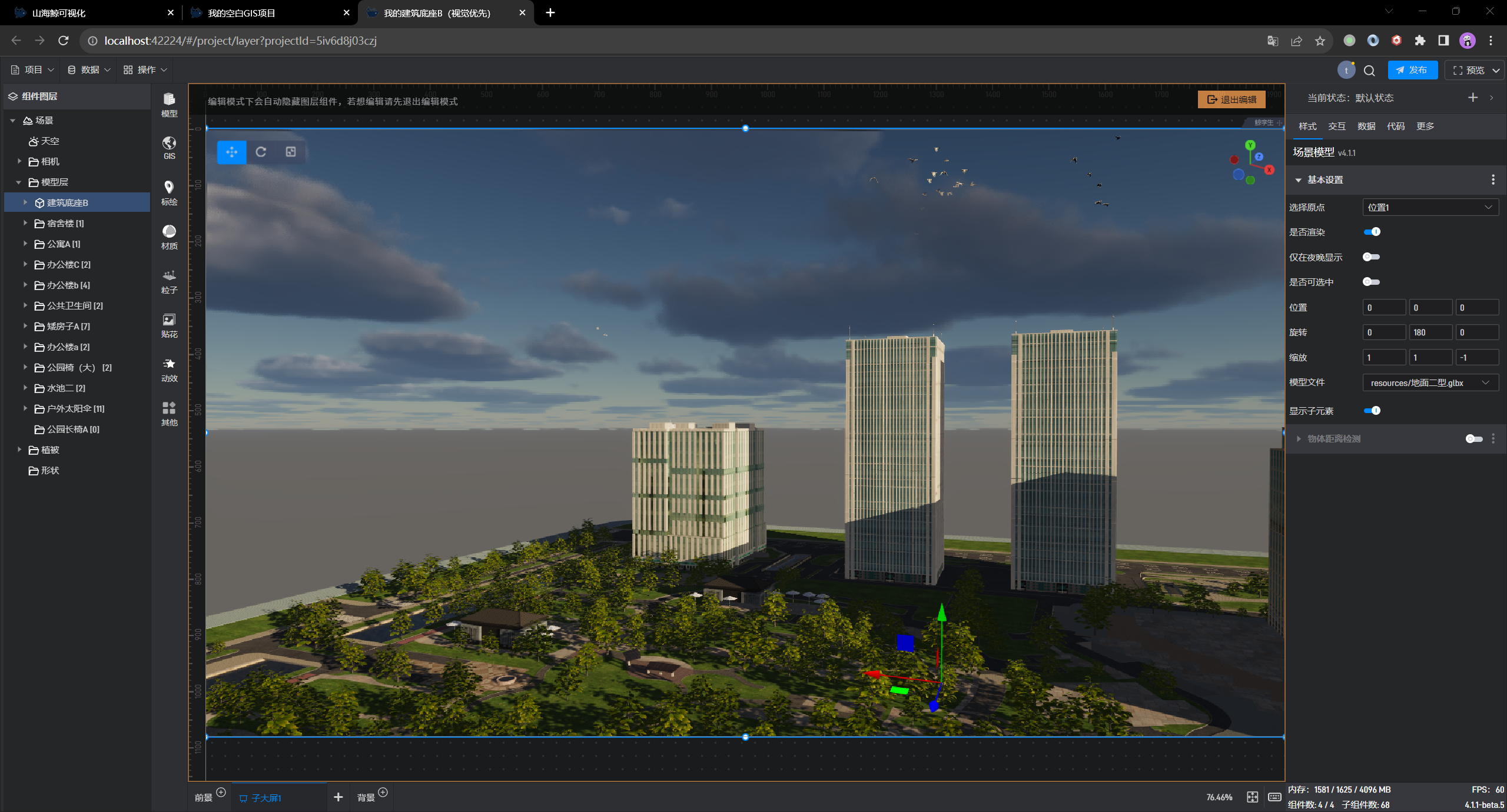Activate the scale gizmo tool in viewport

291,152
